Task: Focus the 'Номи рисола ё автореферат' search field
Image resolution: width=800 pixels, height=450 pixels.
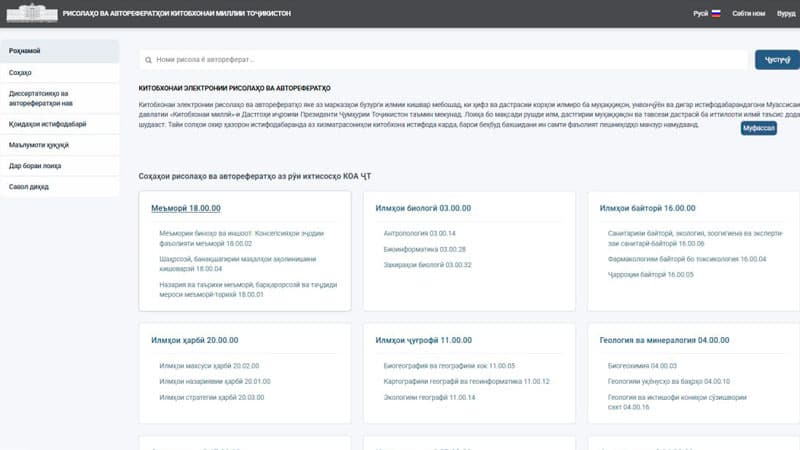Action: click(444, 60)
